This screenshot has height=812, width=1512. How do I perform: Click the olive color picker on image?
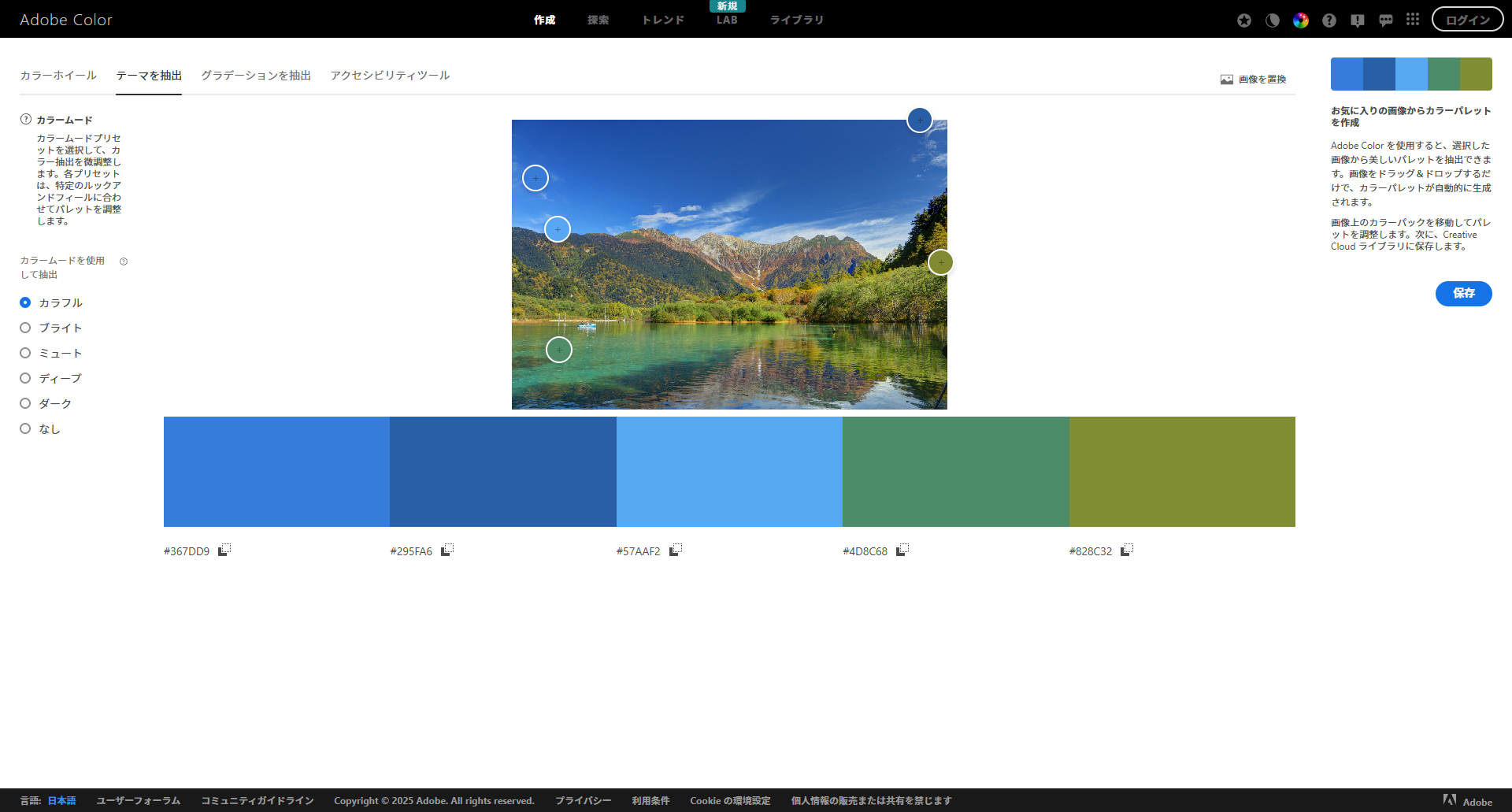940,262
